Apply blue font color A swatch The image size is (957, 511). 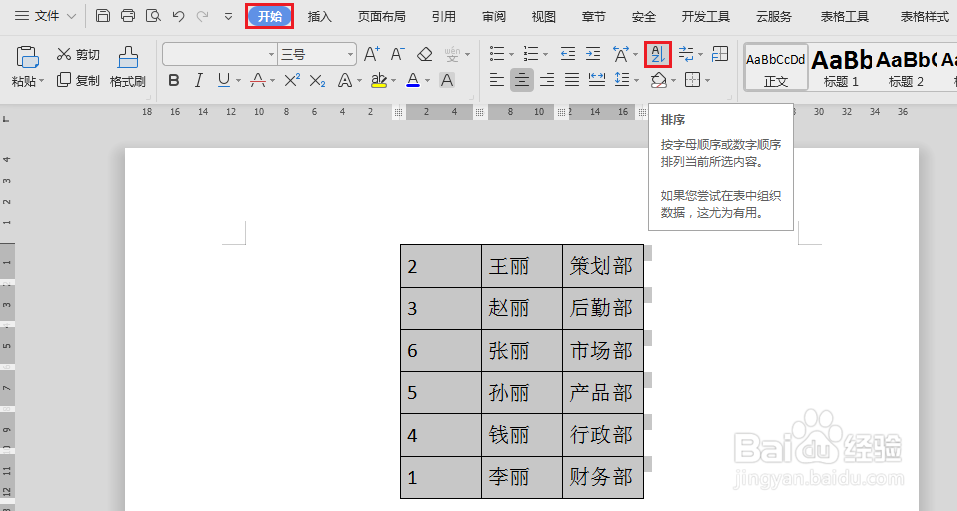(x=413, y=80)
